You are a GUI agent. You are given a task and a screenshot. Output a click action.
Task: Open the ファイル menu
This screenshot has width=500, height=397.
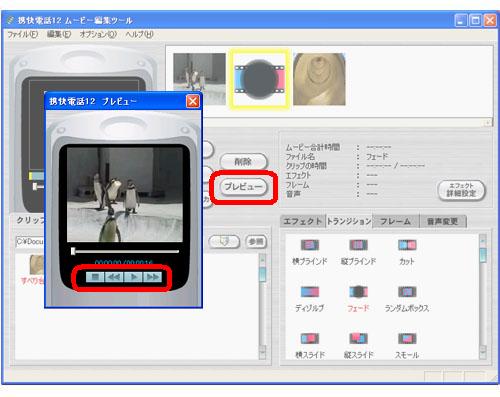[22, 34]
